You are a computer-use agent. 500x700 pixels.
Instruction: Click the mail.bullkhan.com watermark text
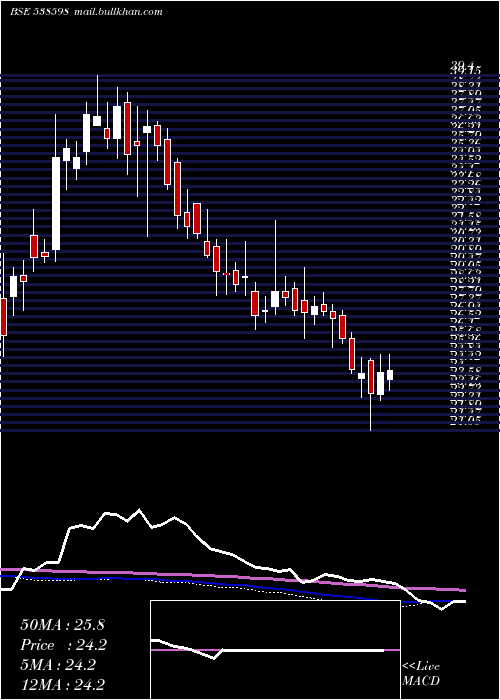click(x=118, y=12)
